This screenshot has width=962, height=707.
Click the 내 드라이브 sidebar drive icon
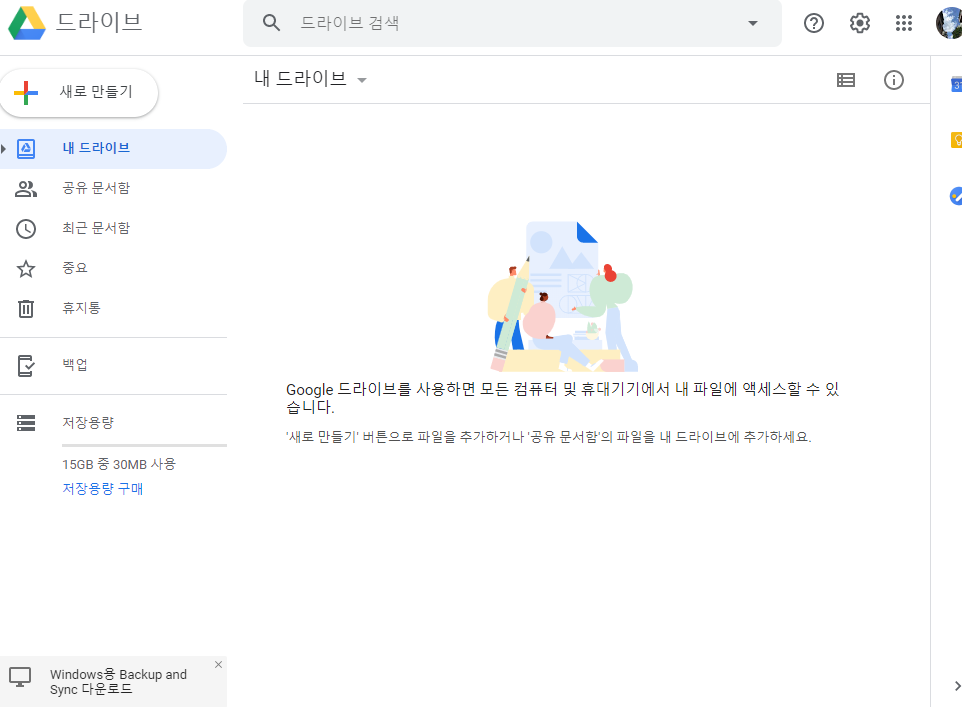26,149
